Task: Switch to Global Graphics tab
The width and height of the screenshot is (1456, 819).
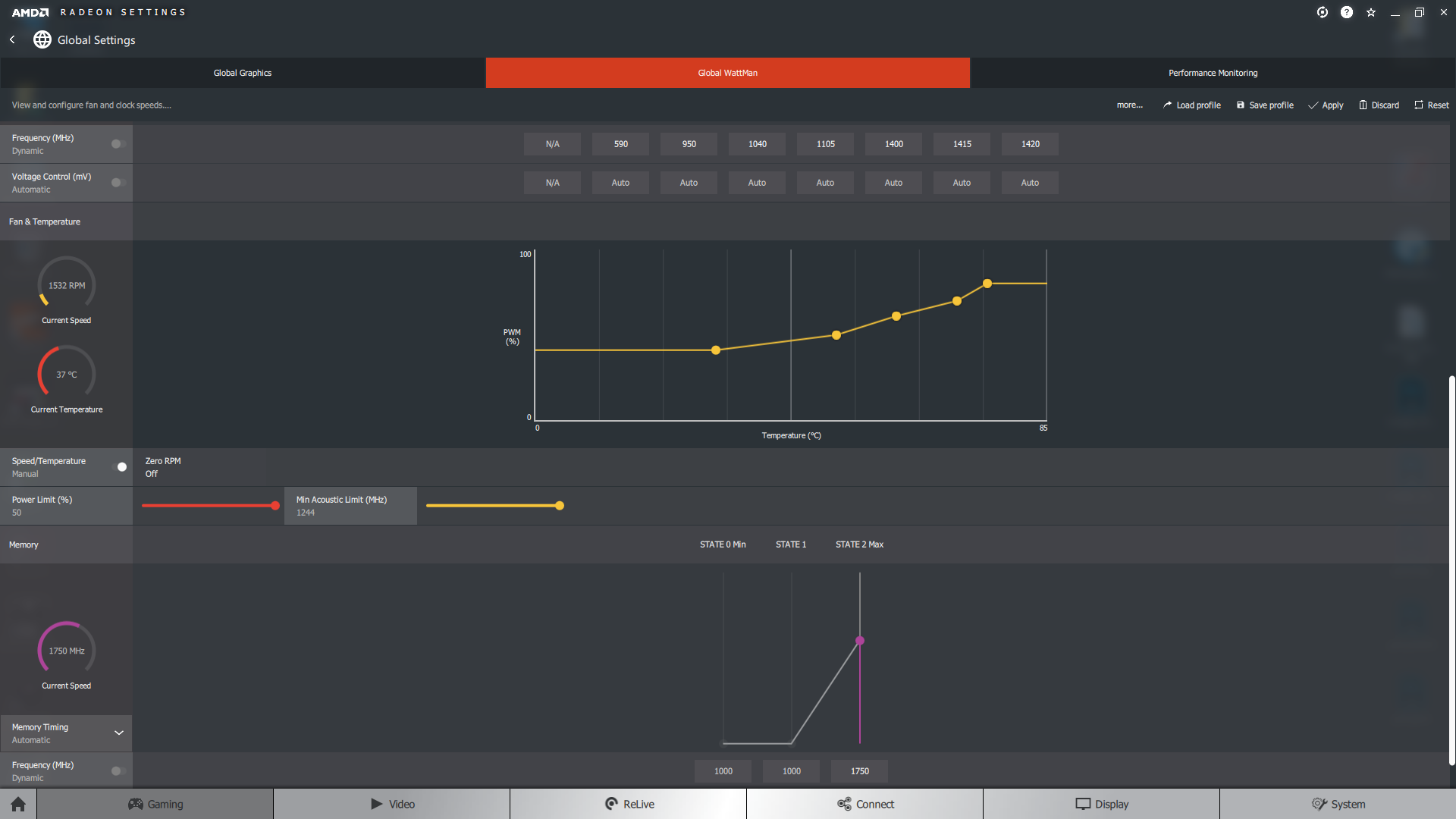Action: point(243,73)
